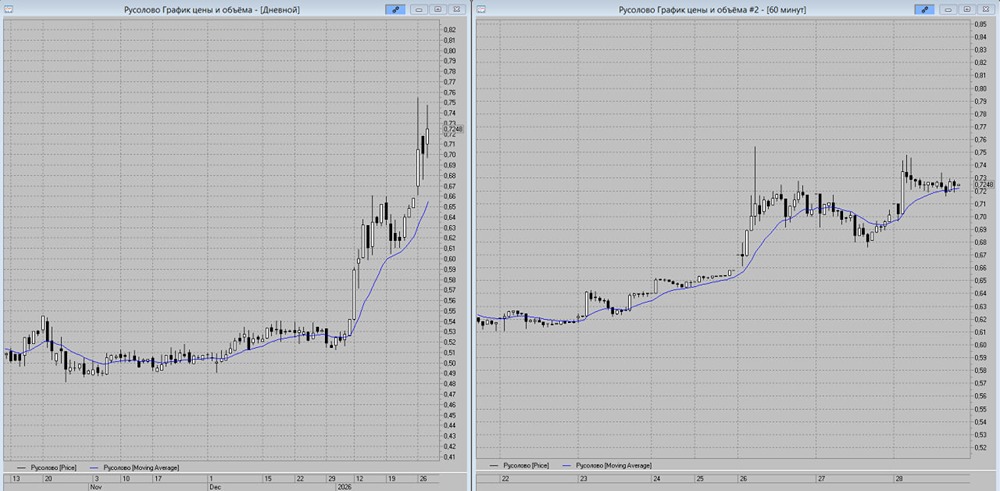Maximize the 60-minute chart window

click(x=967, y=9)
